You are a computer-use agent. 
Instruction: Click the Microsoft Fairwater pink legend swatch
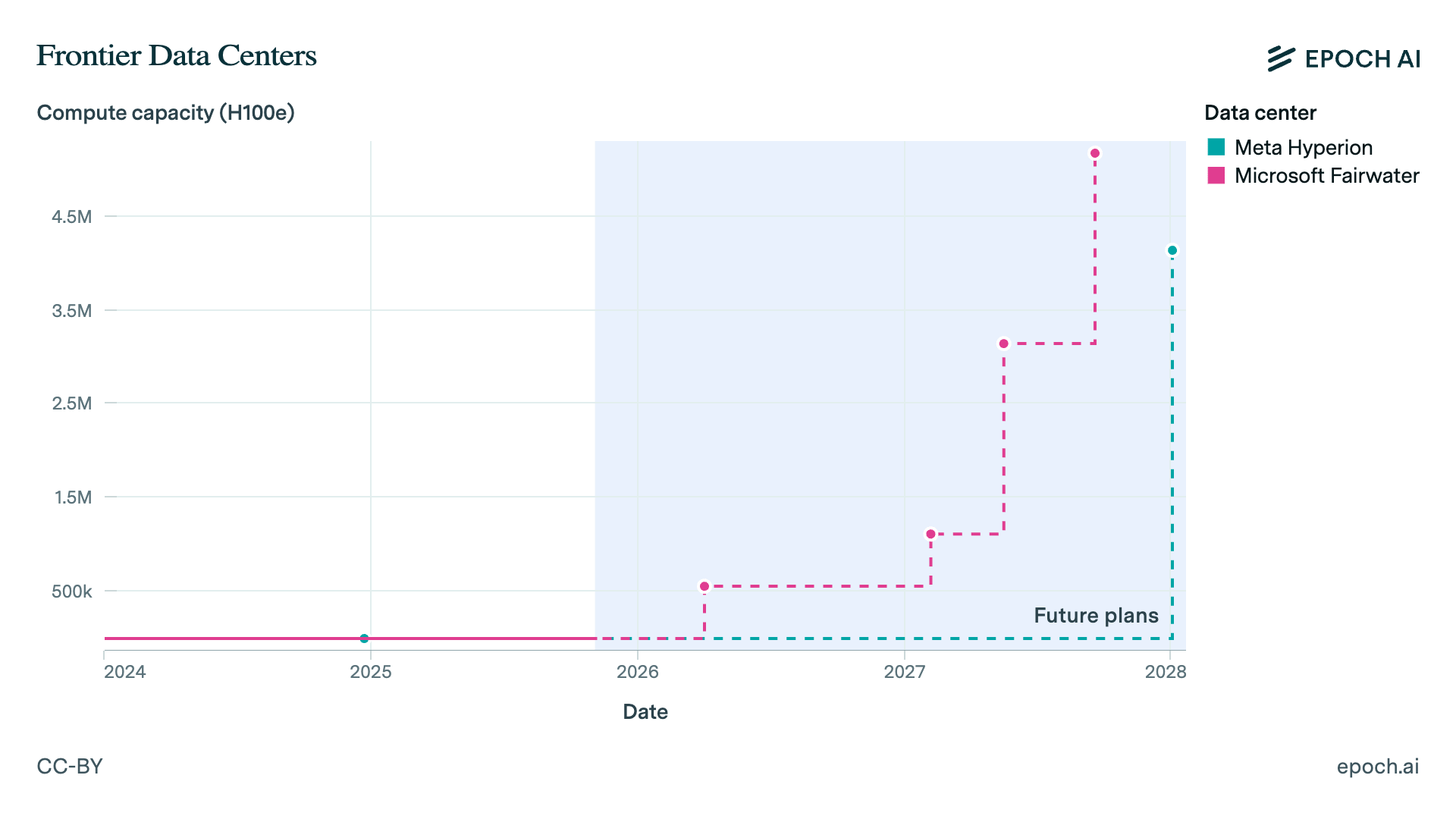click(x=1216, y=175)
